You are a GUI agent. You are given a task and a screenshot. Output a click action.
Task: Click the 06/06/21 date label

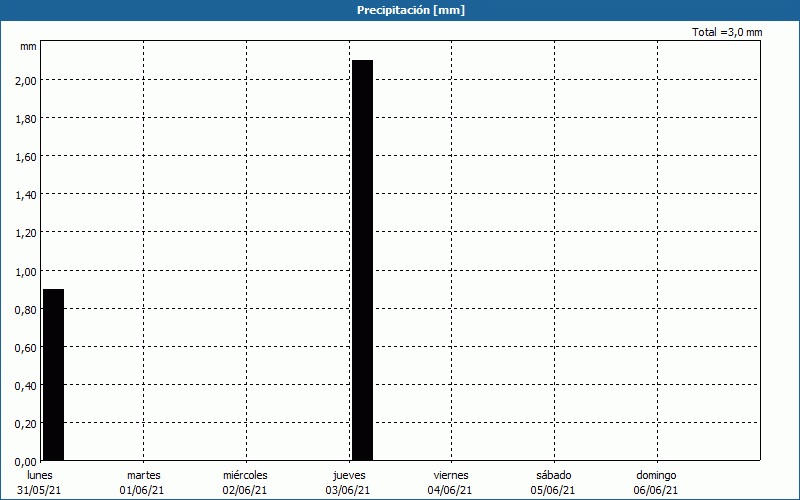click(656, 490)
